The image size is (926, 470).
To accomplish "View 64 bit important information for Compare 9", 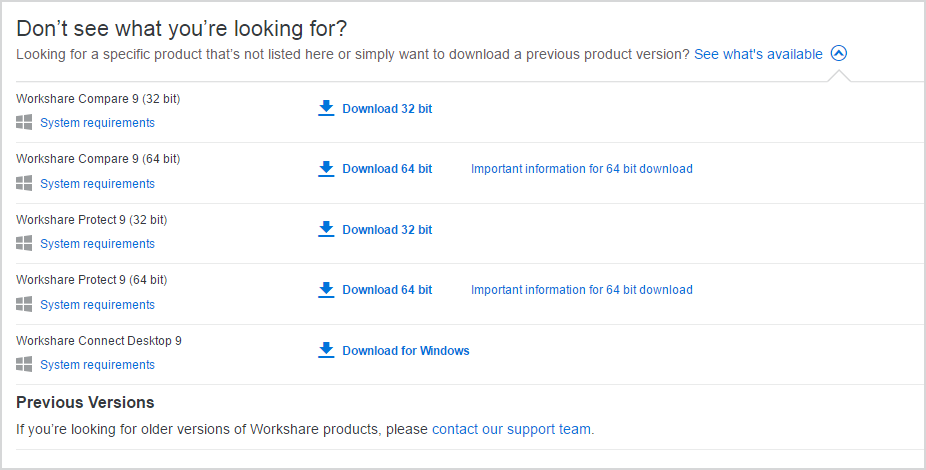I will click(x=582, y=169).
